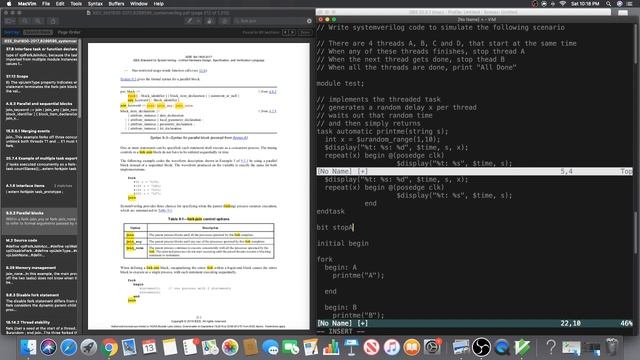Click Preview zoom in button
Screen dimensions: 640x360
pyautogui.click(x=38, y=21)
